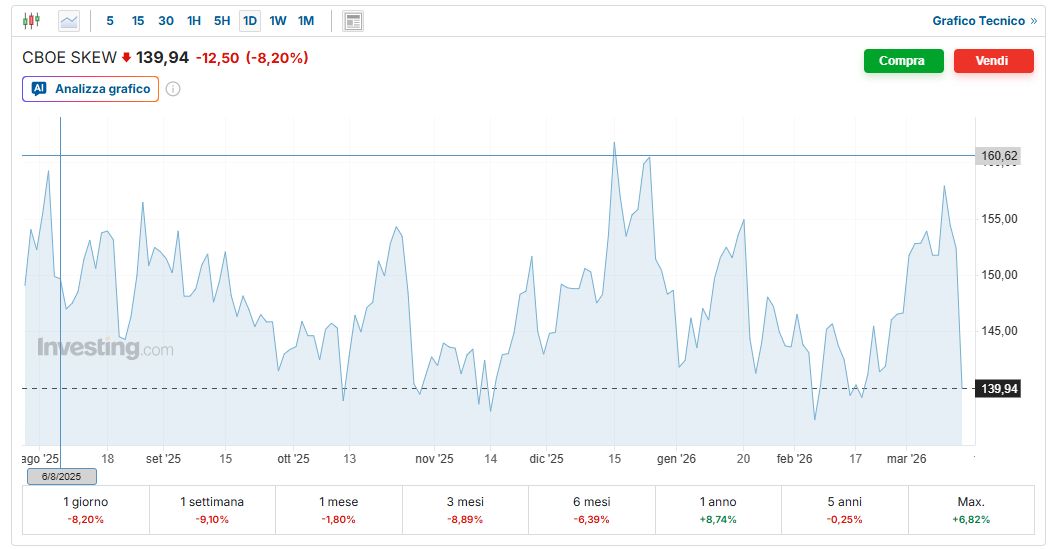
Task: Select the 1 mese performance range
Action: (338, 510)
